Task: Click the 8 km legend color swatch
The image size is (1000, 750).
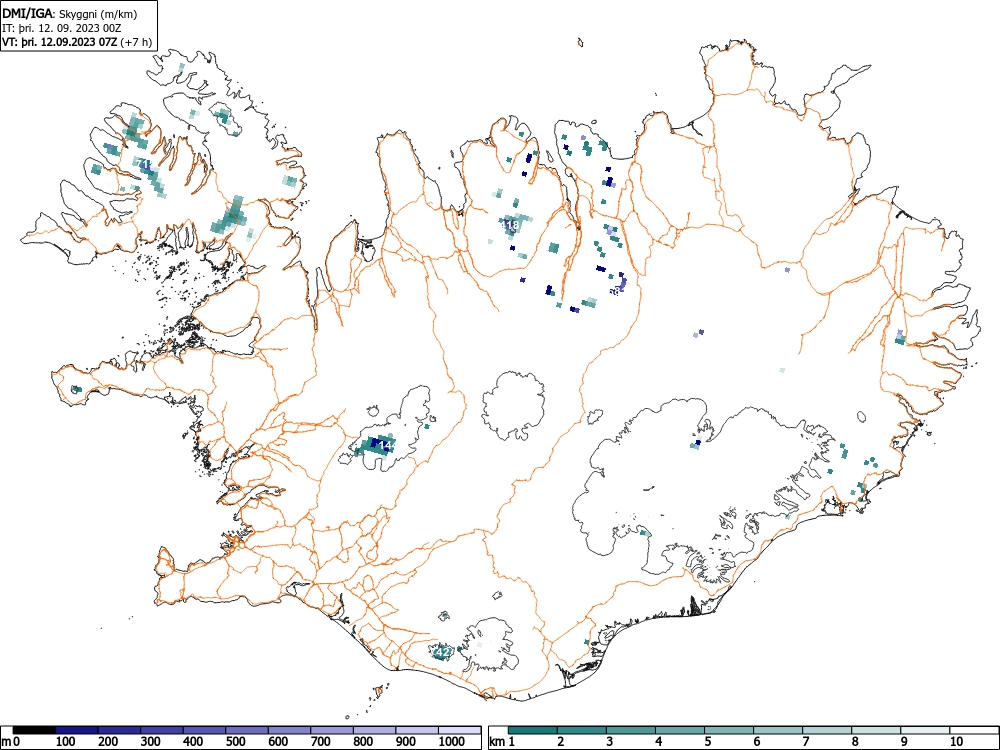Action: tap(876, 730)
